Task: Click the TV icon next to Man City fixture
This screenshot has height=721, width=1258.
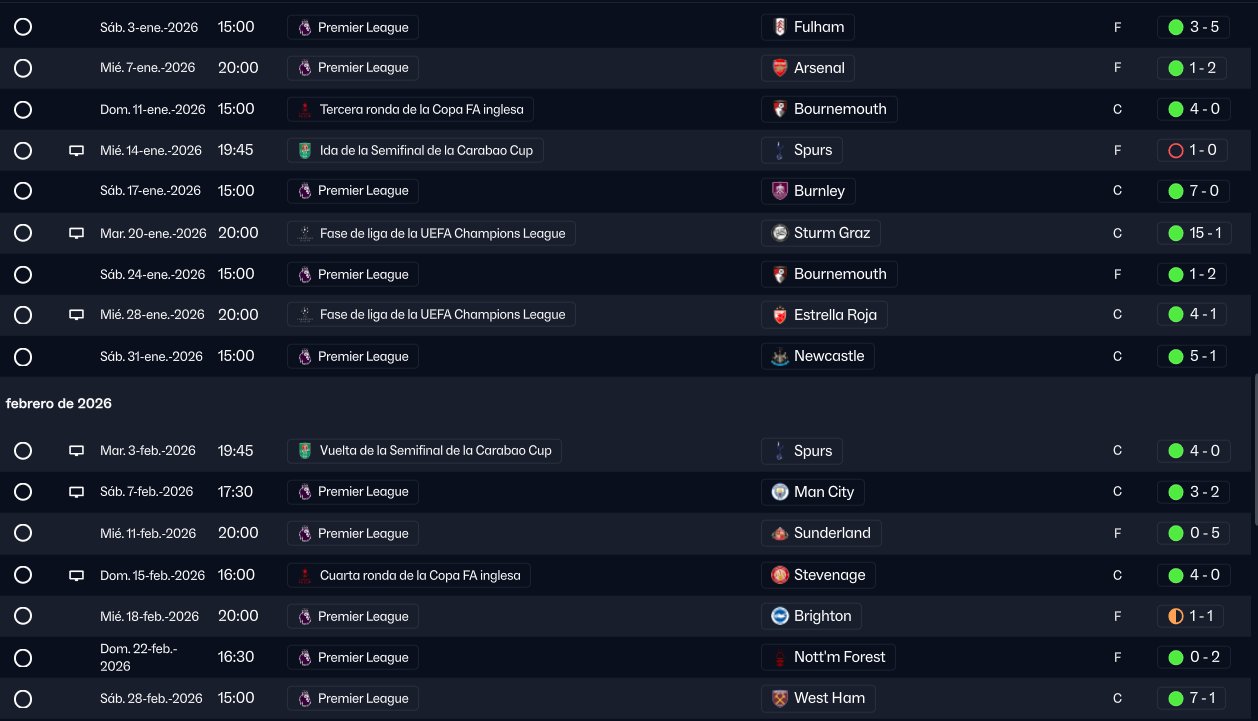Action: [x=76, y=492]
